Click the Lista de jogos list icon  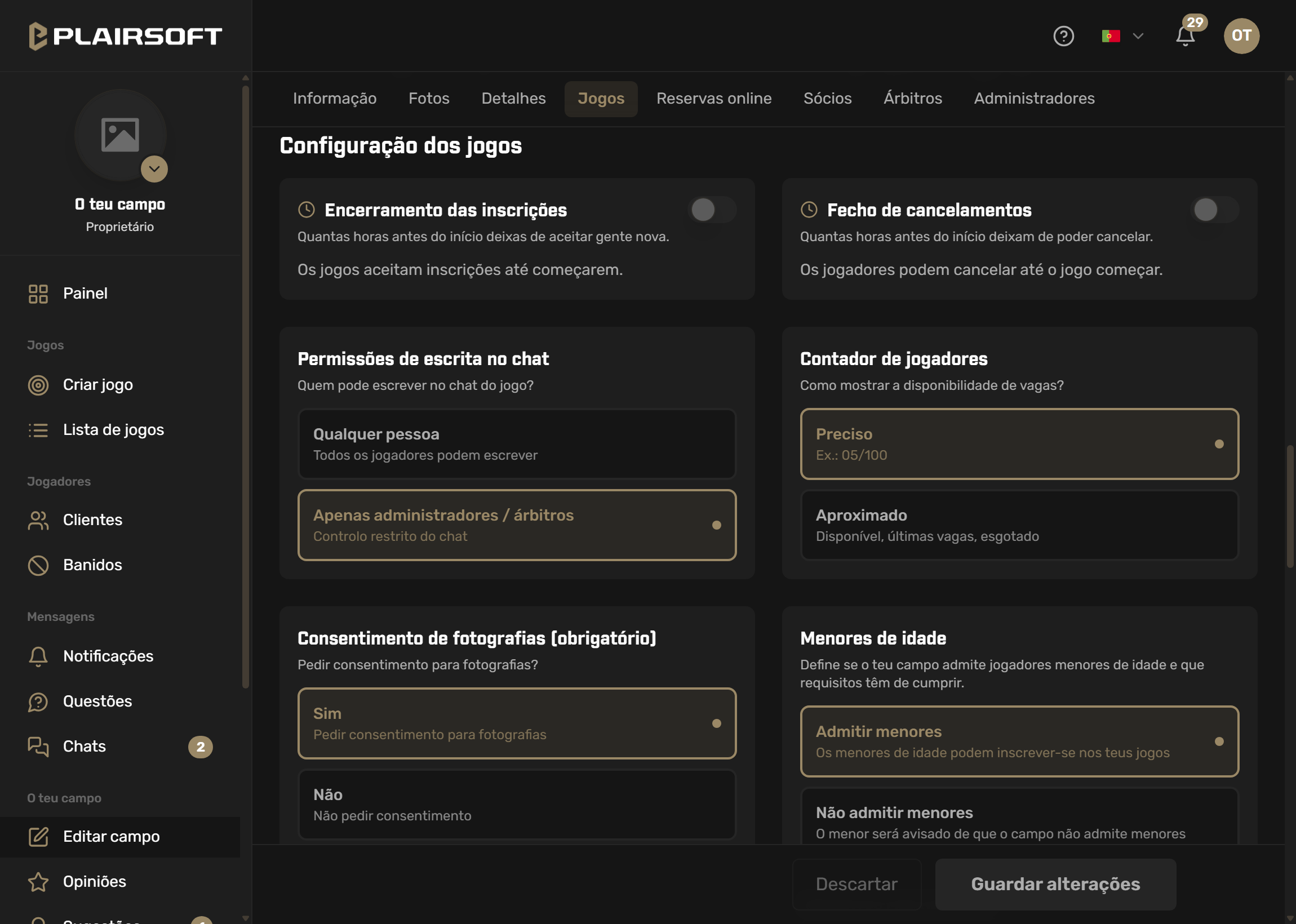pyautogui.click(x=38, y=430)
